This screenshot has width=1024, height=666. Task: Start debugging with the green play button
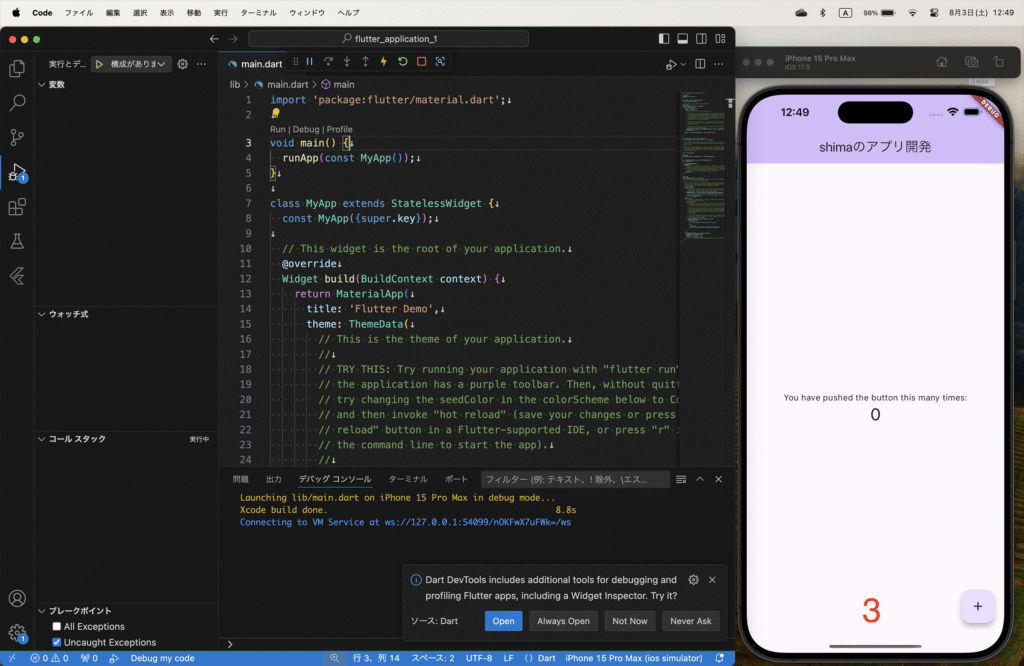(x=99, y=64)
